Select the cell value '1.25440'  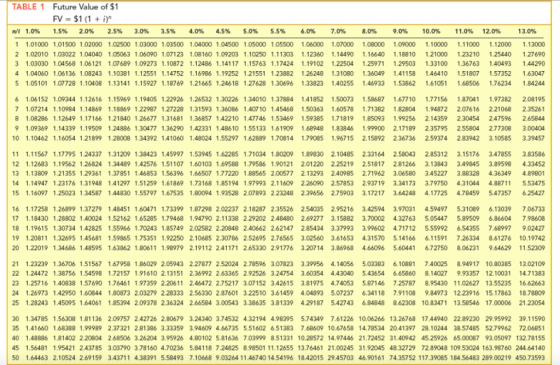(x=500, y=54)
